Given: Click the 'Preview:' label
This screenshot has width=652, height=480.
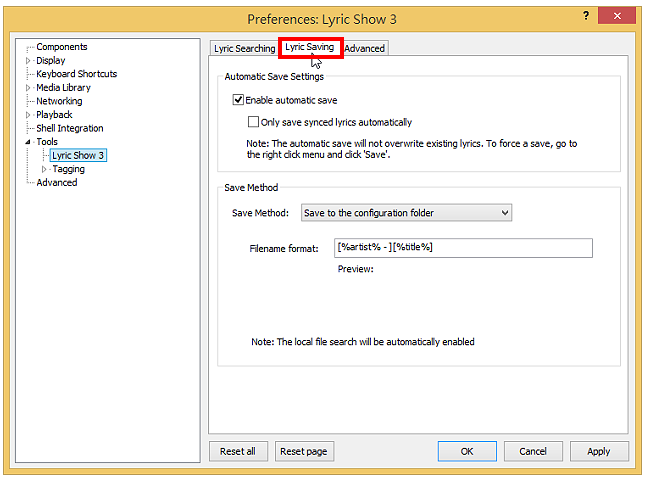Looking at the screenshot, I should 356,269.
